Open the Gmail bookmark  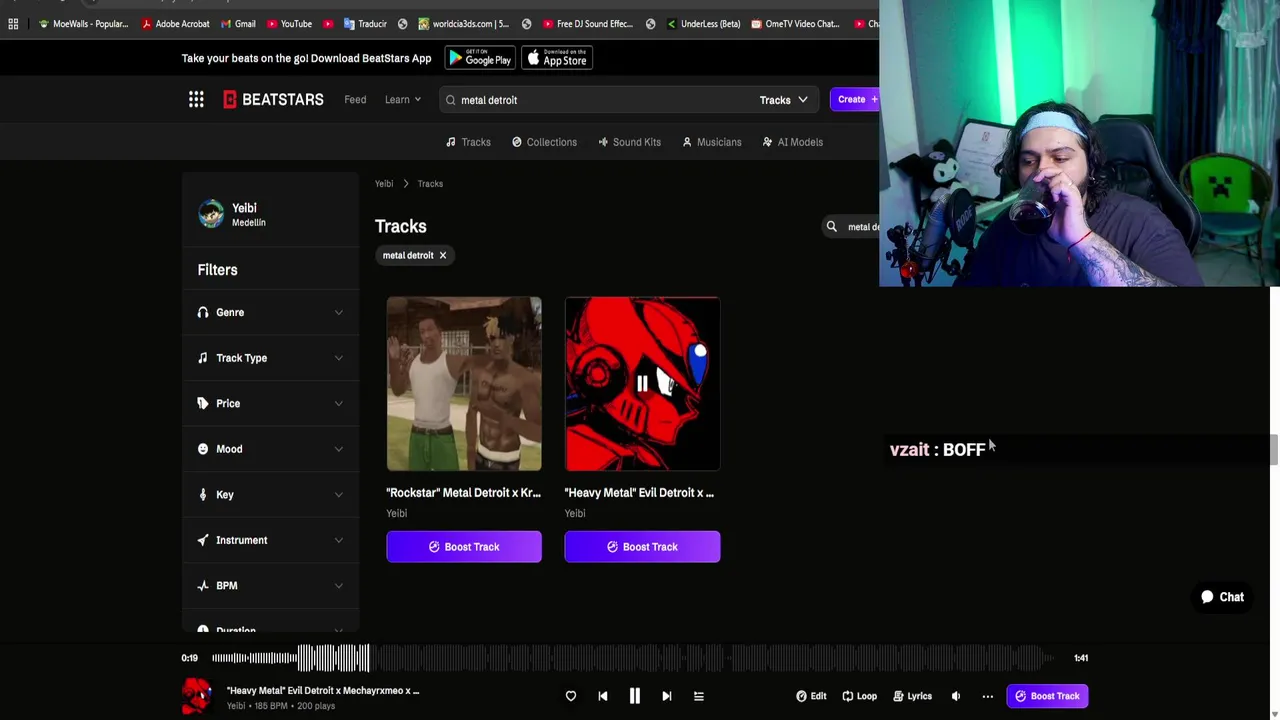pos(238,24)
